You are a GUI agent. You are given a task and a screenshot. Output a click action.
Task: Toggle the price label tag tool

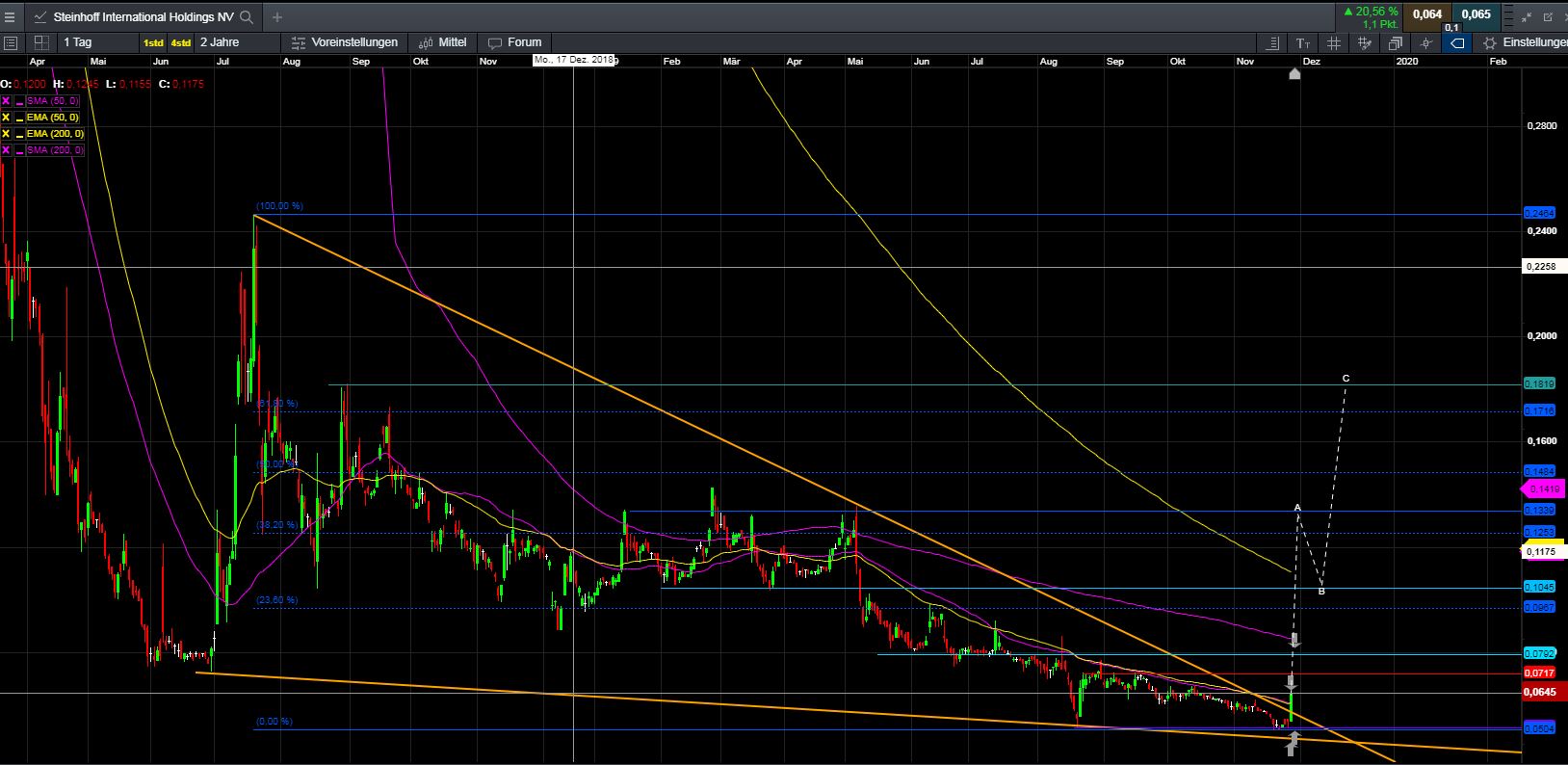pyautogui.click(x=1457, y=43)
